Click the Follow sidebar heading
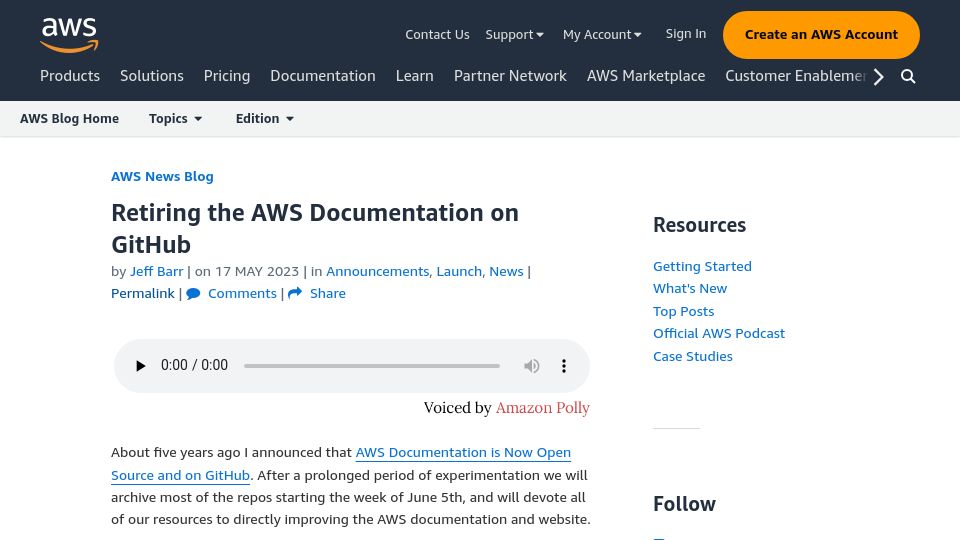The image size is (960, 540). tap(684, 504)
